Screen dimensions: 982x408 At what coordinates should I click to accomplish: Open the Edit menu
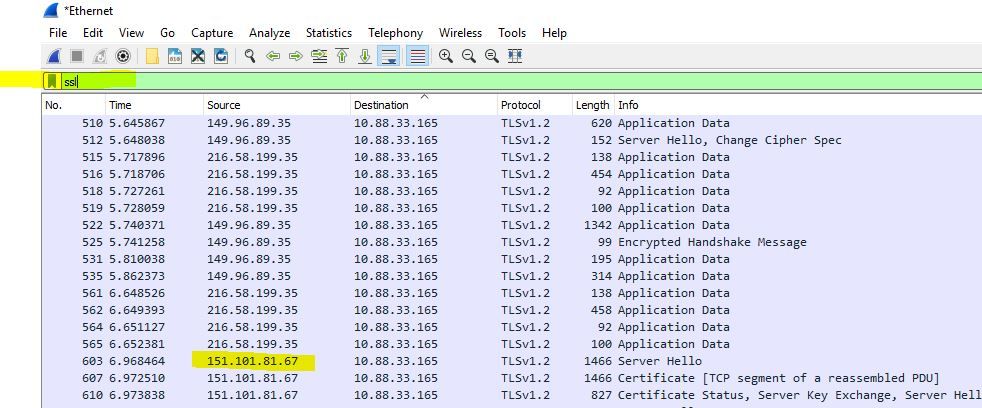point(93,33)
